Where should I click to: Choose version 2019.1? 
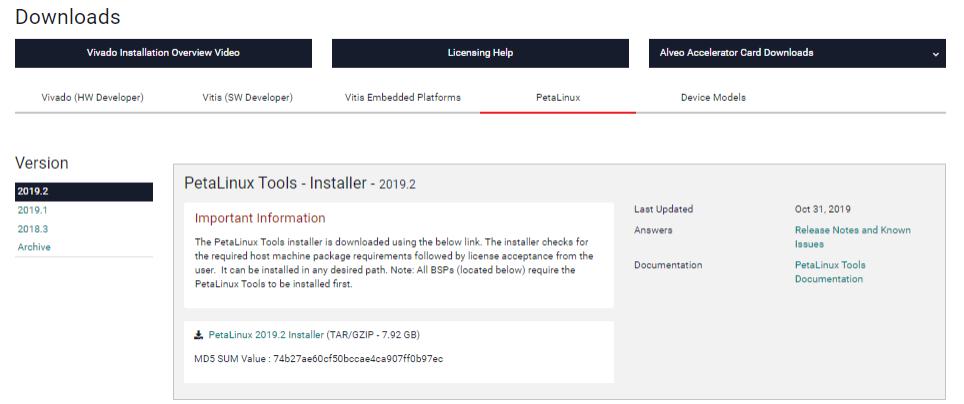coord(33,210)
